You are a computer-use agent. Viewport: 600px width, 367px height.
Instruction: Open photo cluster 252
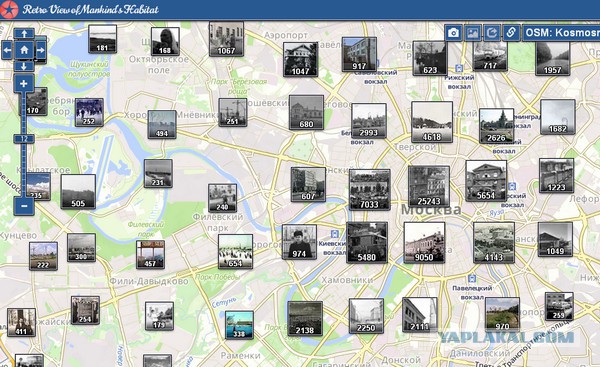point(89,112)
